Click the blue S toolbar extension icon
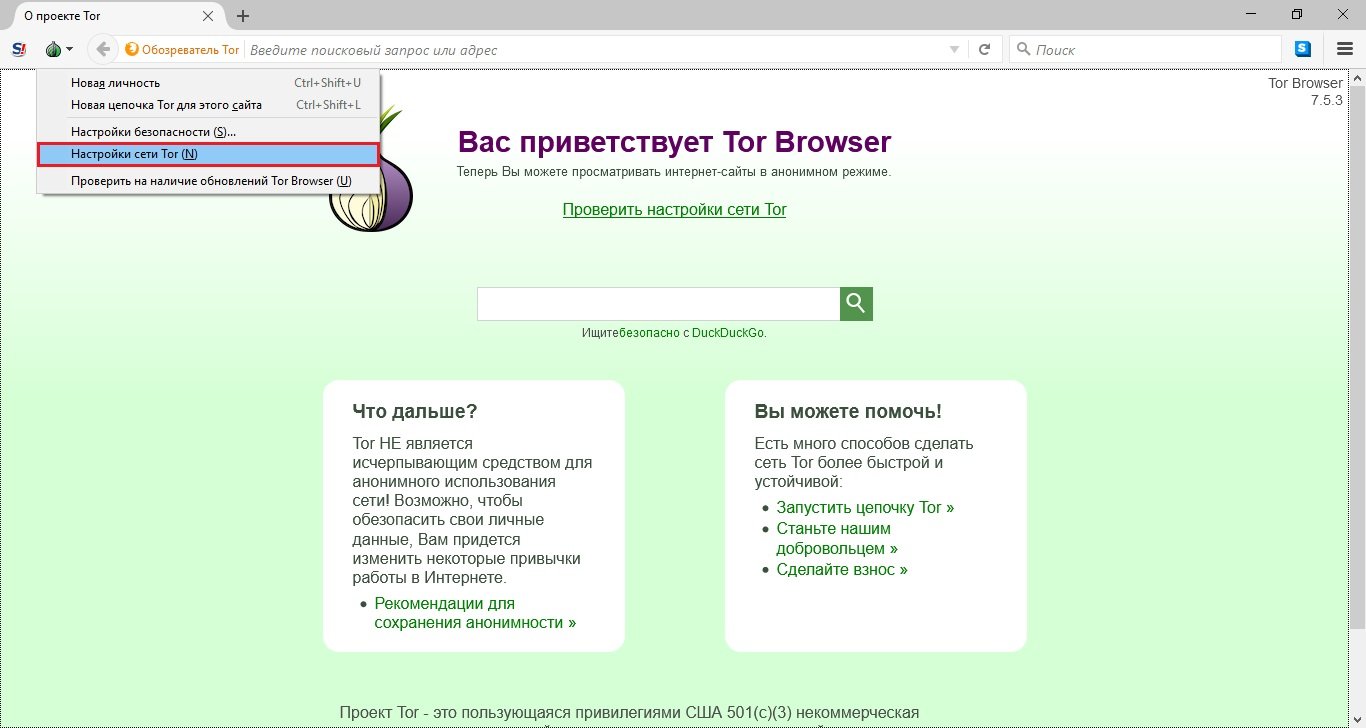 [1303, 49]
